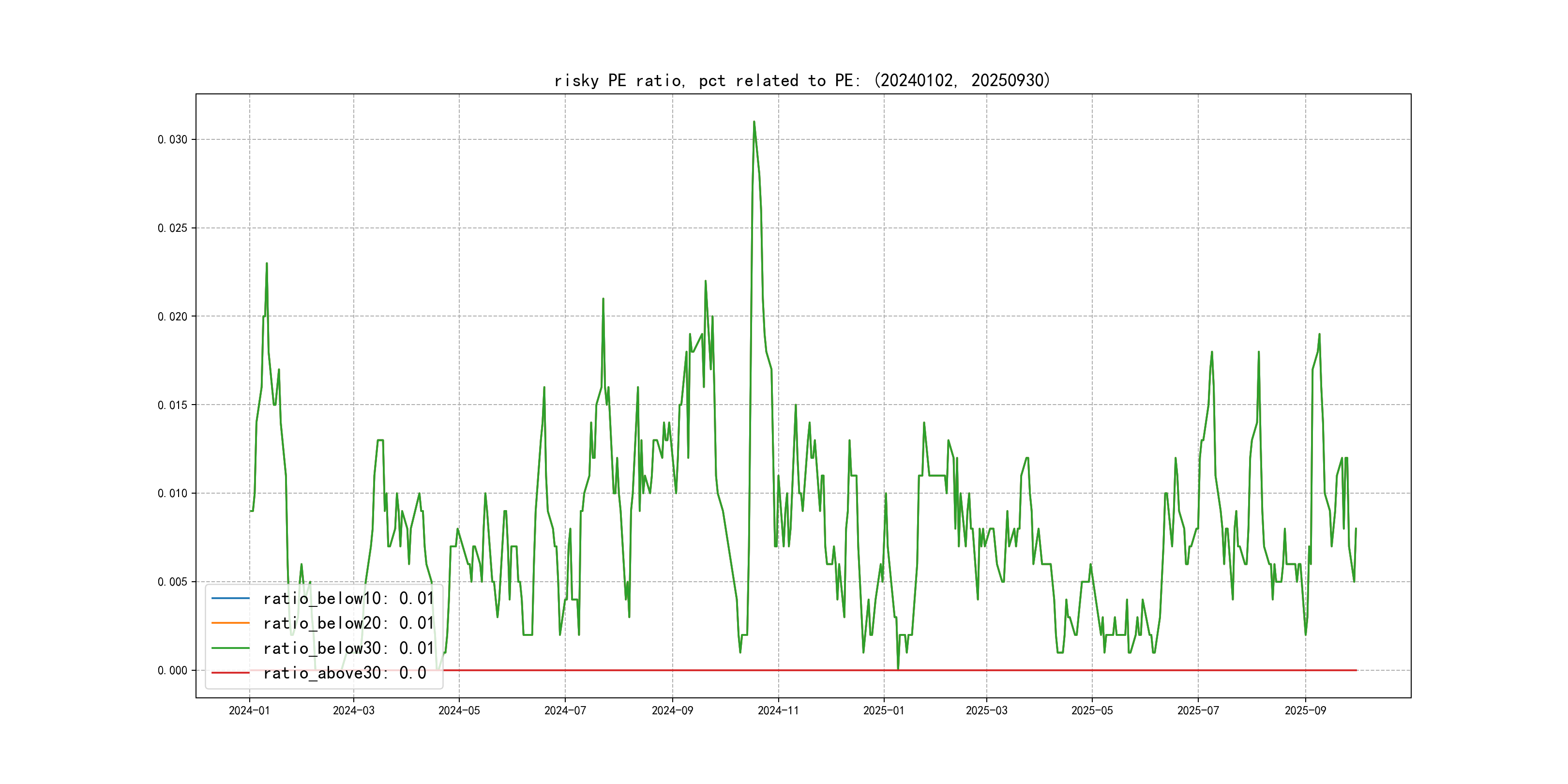Image resolution: width=1568 pixels, height=784 pixels.
Task: Click the 2025-03 x-axis tick label
Action: point(986,711)
